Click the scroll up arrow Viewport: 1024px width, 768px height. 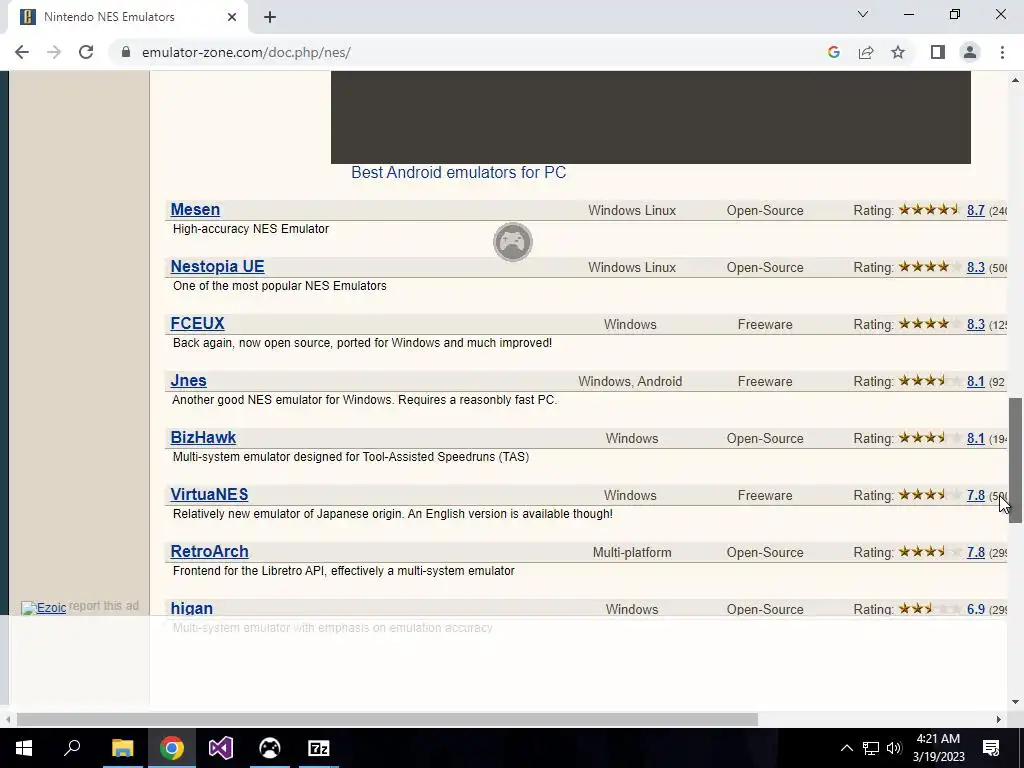[1015, 80]
